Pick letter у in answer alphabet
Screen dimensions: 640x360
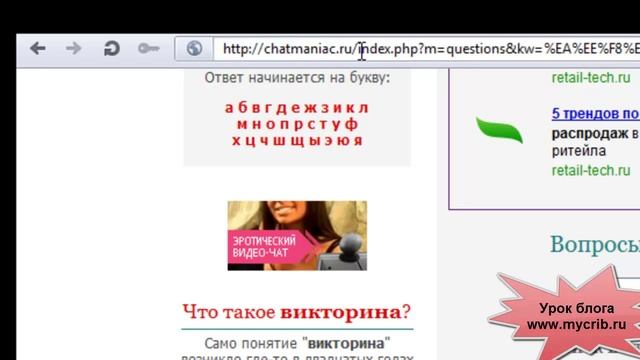coord(336,126)
